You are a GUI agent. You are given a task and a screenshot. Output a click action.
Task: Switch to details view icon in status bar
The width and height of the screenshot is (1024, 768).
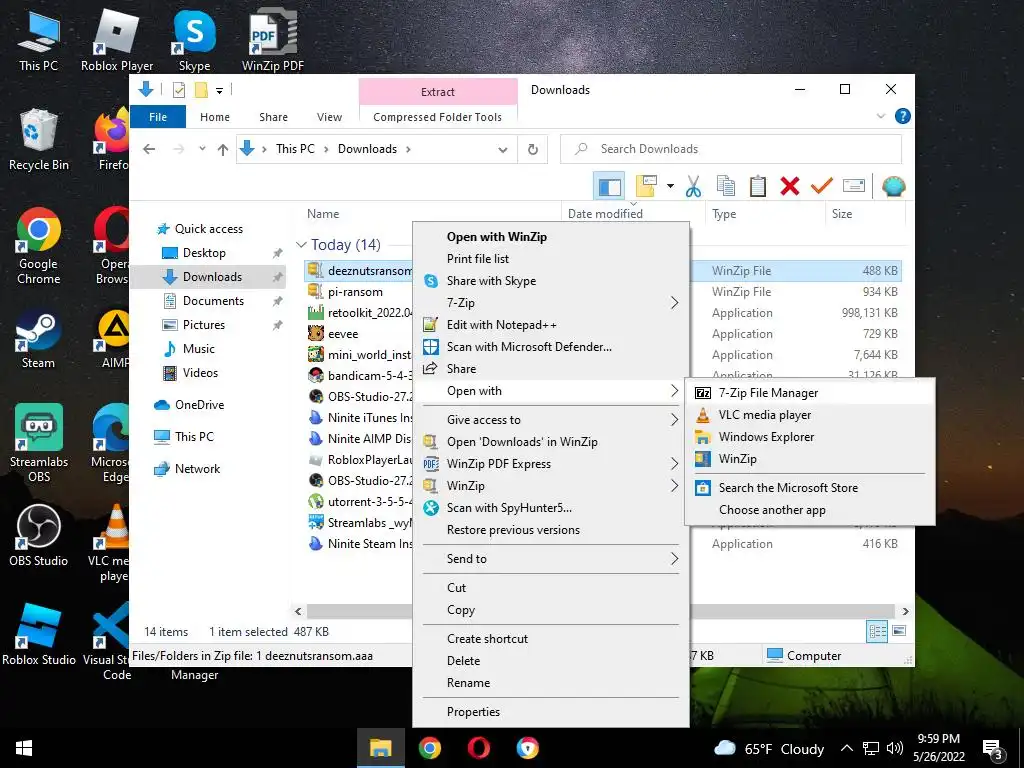(877, 632)
